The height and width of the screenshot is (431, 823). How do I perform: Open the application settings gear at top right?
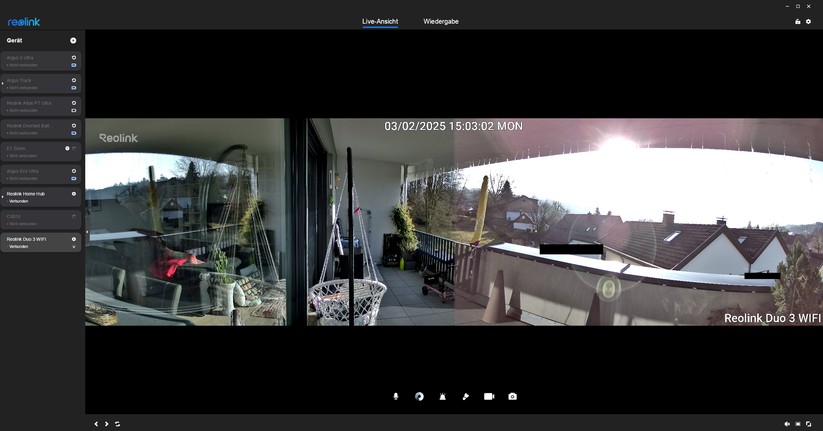[x=808, y=22]
